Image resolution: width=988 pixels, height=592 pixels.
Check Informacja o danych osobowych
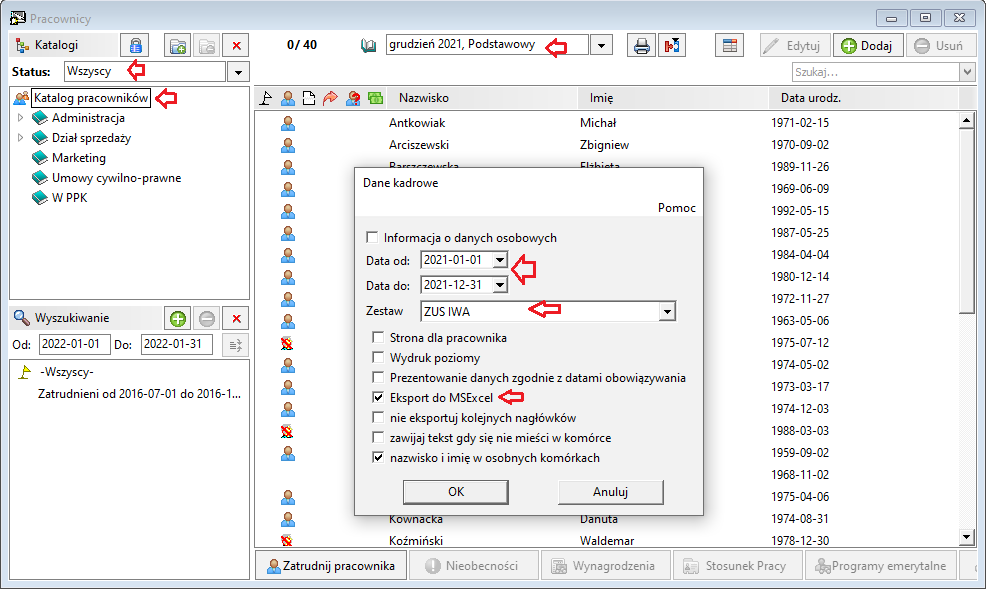pos(372,237)
